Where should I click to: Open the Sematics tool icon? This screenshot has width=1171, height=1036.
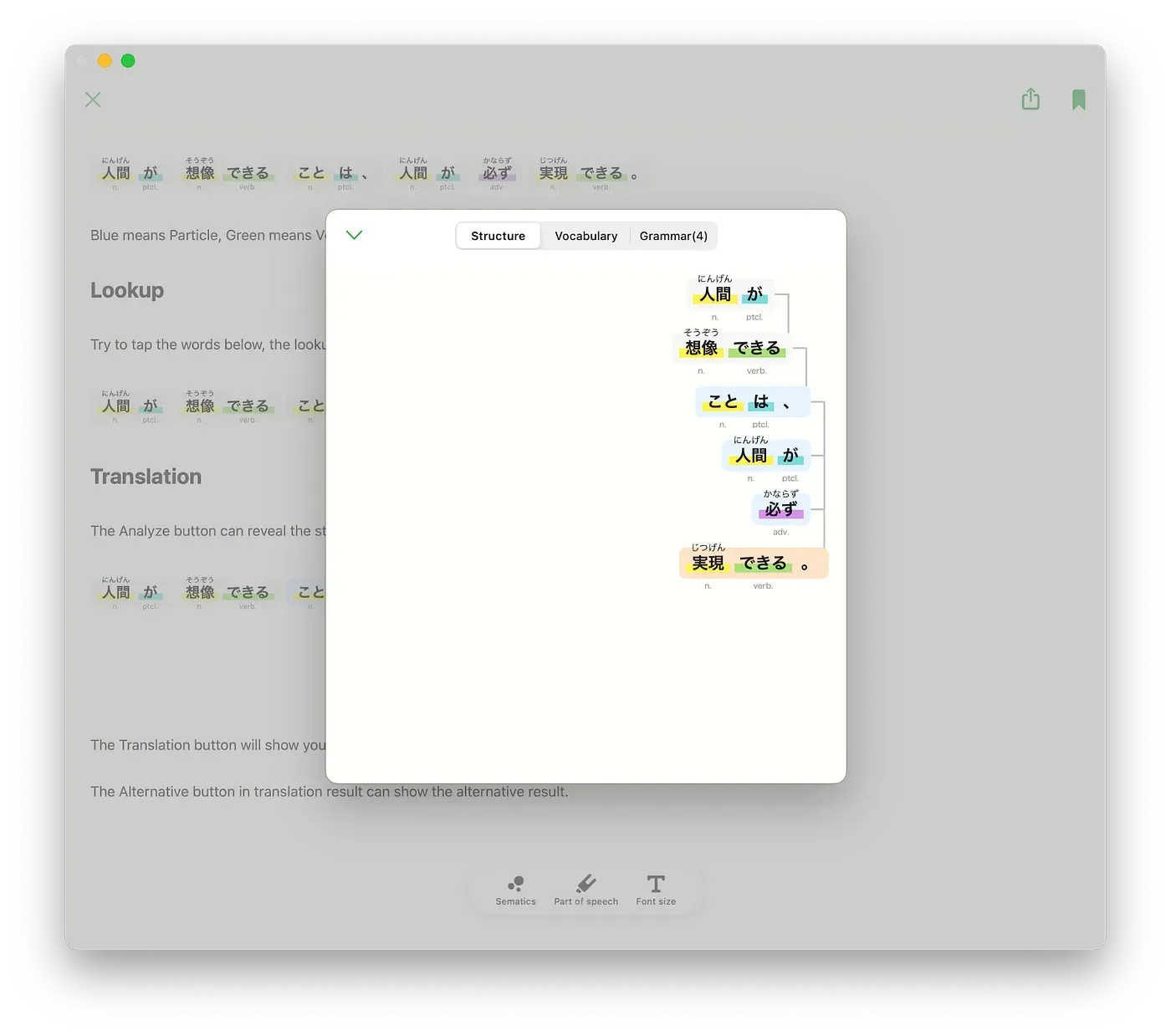click(515, 890)
